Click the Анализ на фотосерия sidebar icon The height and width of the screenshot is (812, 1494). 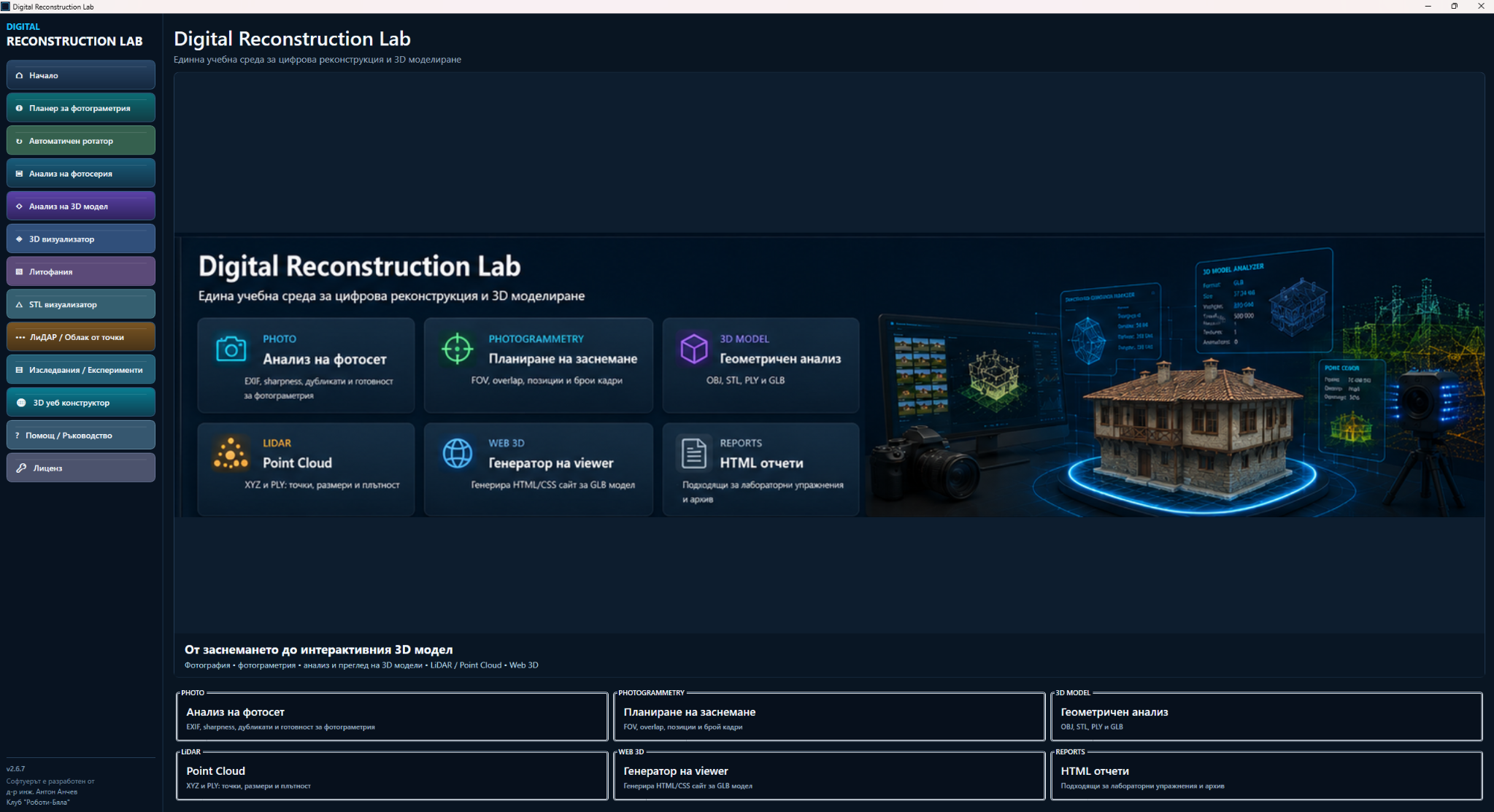pyautogui.click(x=20, y=174)
